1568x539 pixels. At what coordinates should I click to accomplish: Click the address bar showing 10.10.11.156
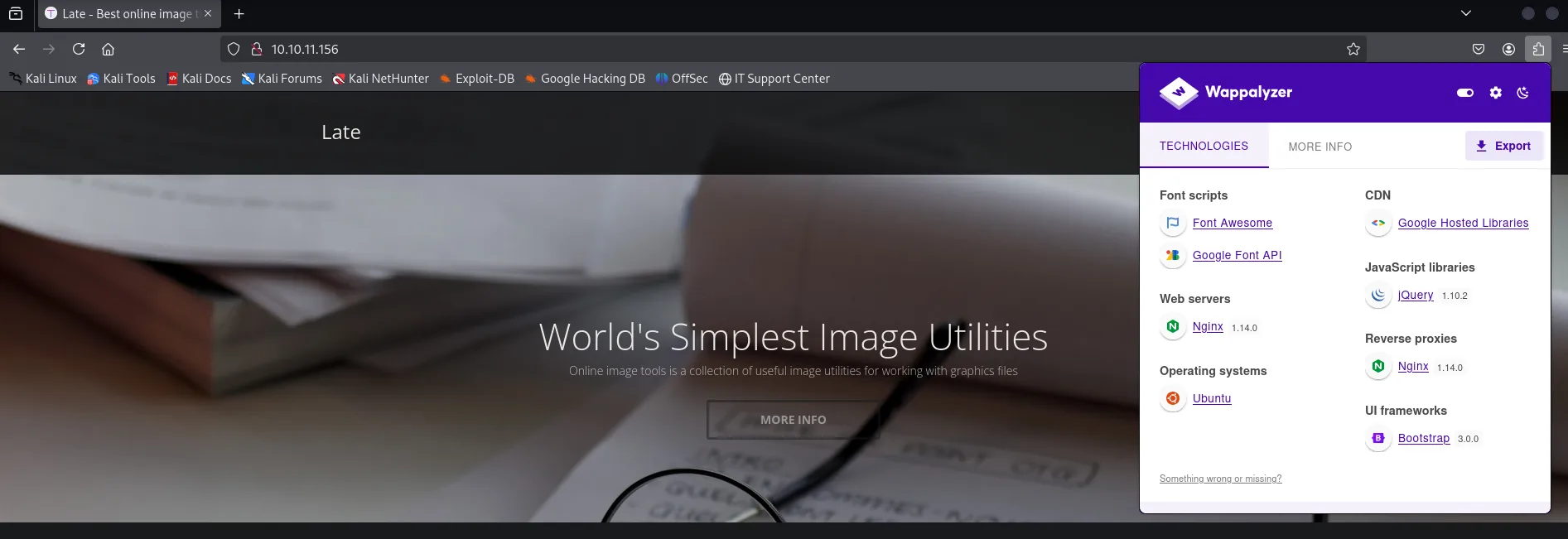click(x=795, y=49)
